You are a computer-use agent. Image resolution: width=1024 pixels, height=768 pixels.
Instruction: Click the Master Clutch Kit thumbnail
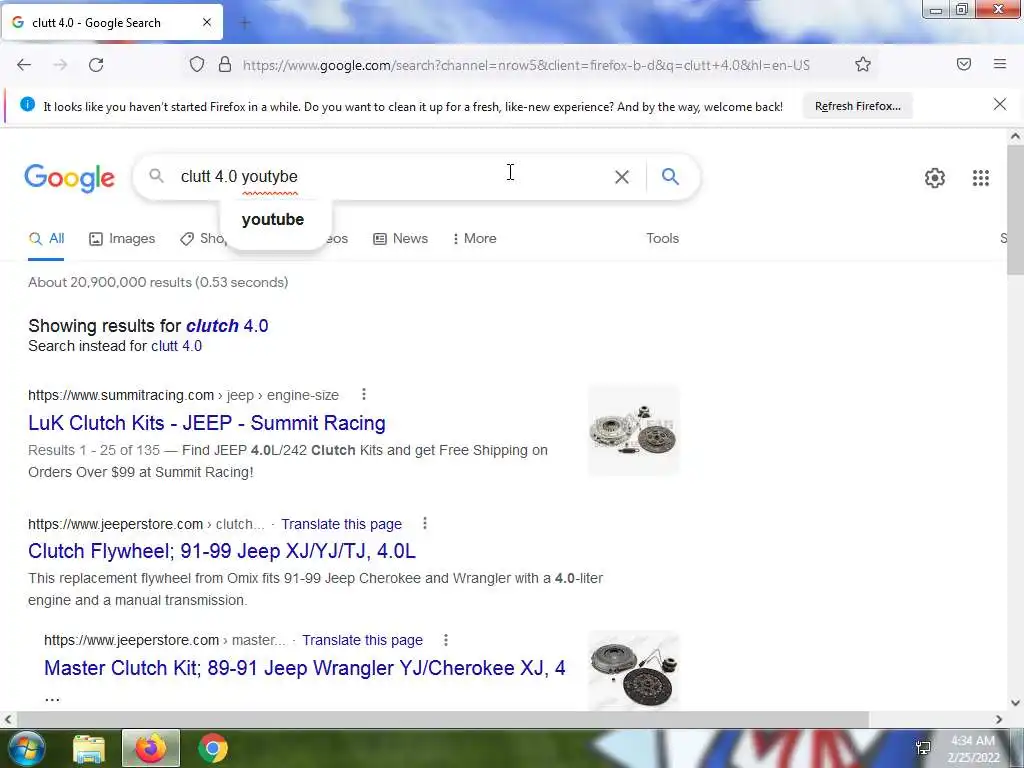[x=633, y=671]
